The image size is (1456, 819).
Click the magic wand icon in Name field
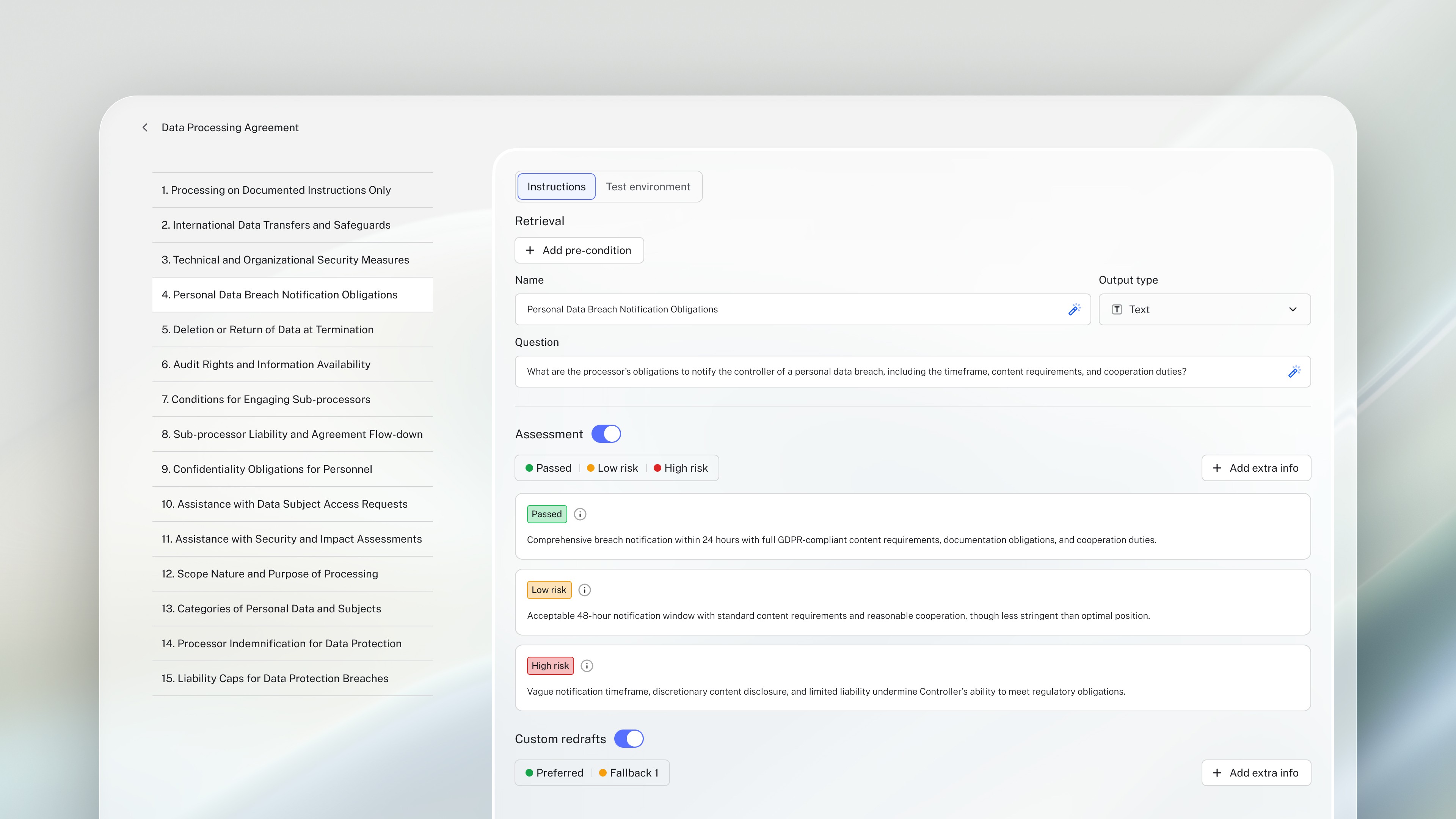tap(1074, 309)
